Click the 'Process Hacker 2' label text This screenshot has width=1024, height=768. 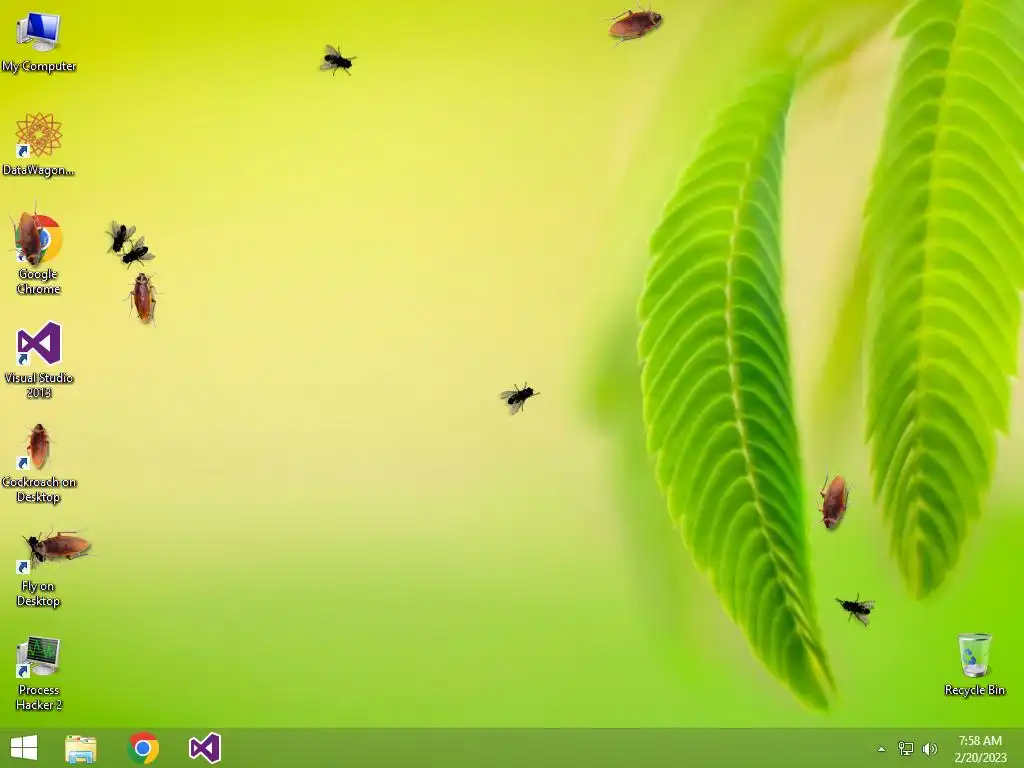(39, 697)
